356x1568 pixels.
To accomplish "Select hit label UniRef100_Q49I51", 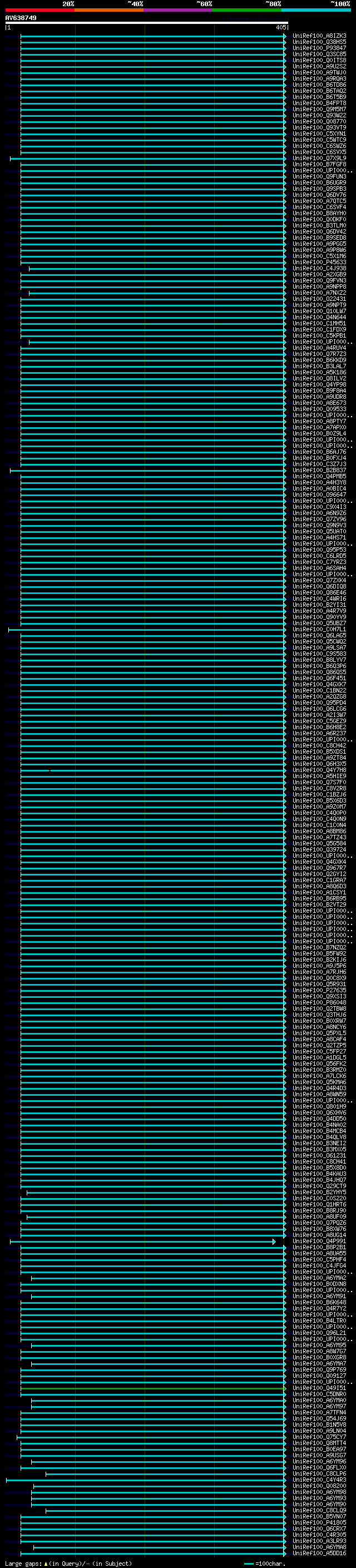I will click(x=319, y=1388).
